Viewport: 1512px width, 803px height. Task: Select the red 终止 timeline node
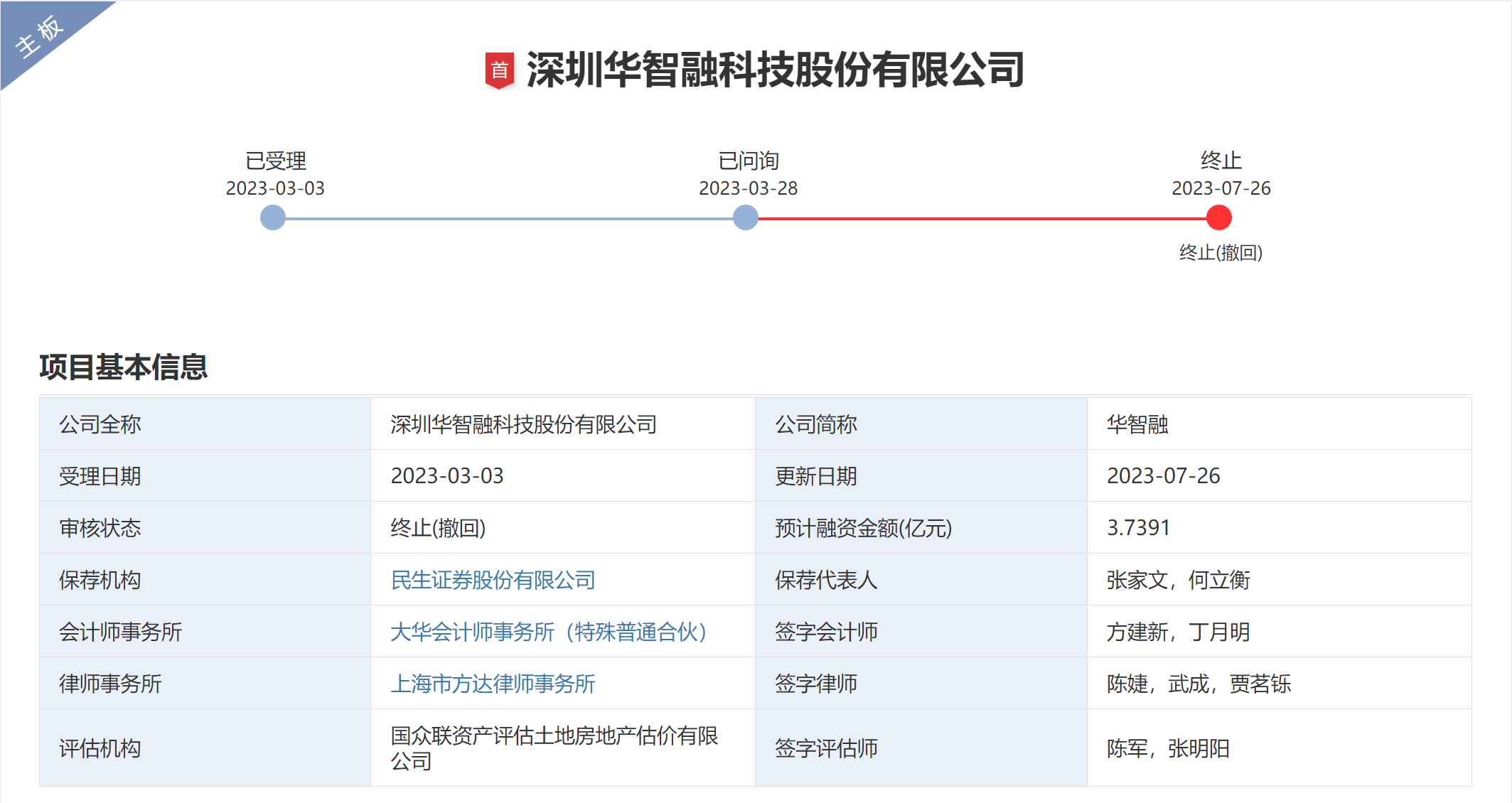1219,217
